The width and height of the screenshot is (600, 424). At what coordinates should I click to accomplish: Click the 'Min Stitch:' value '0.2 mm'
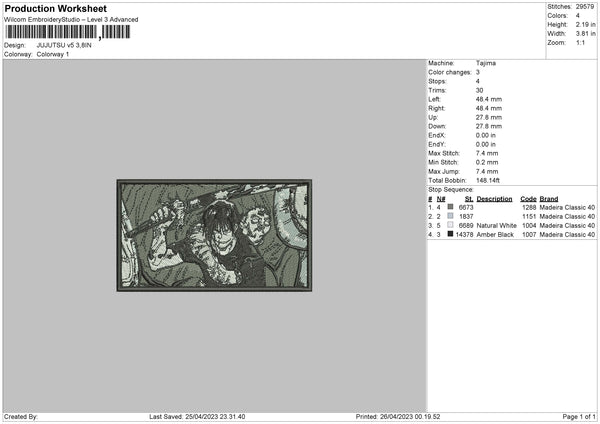pyautogui.click(x=487, y=163)
